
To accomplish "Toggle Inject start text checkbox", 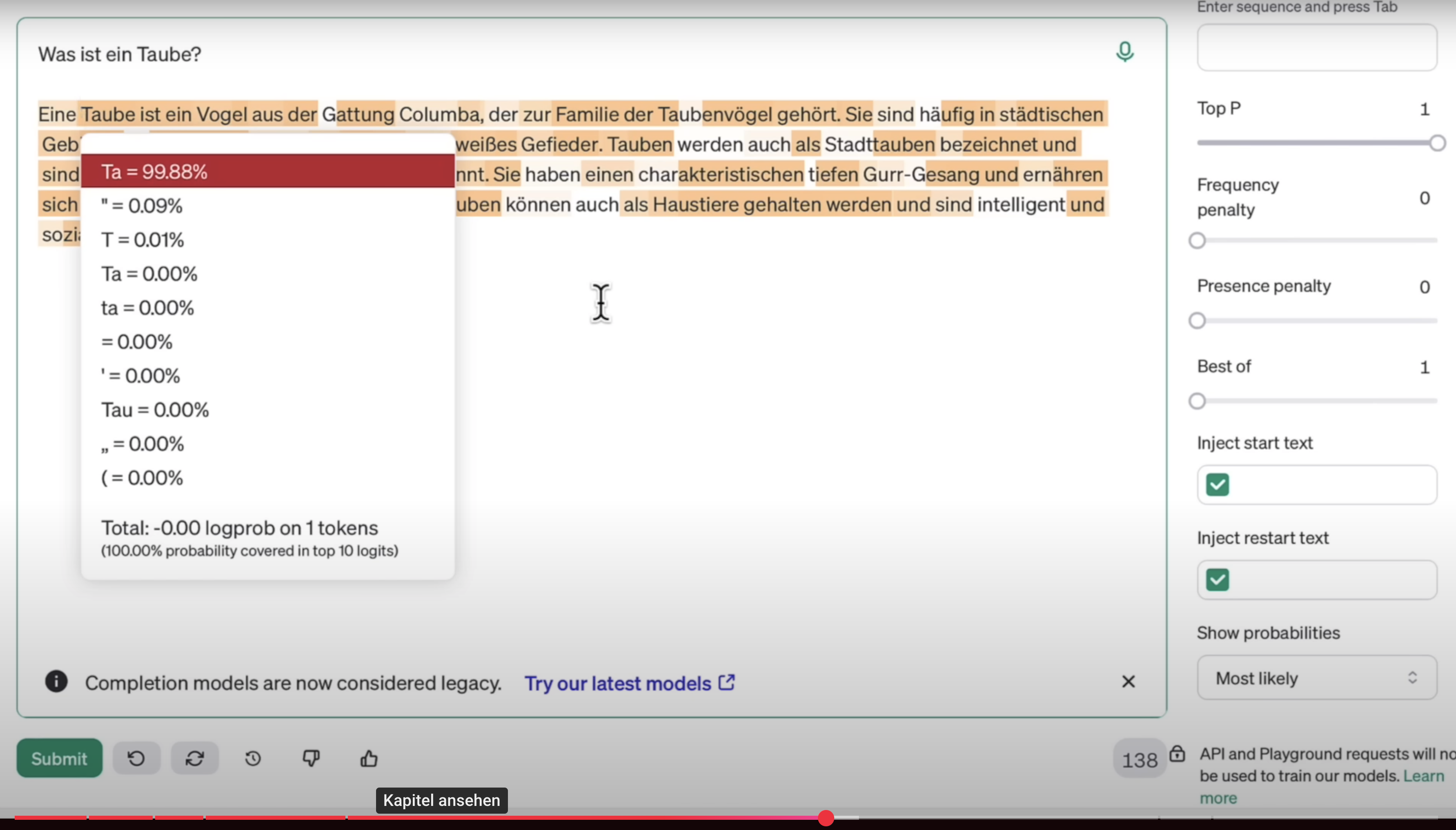I will click(x=1217, y=485).
